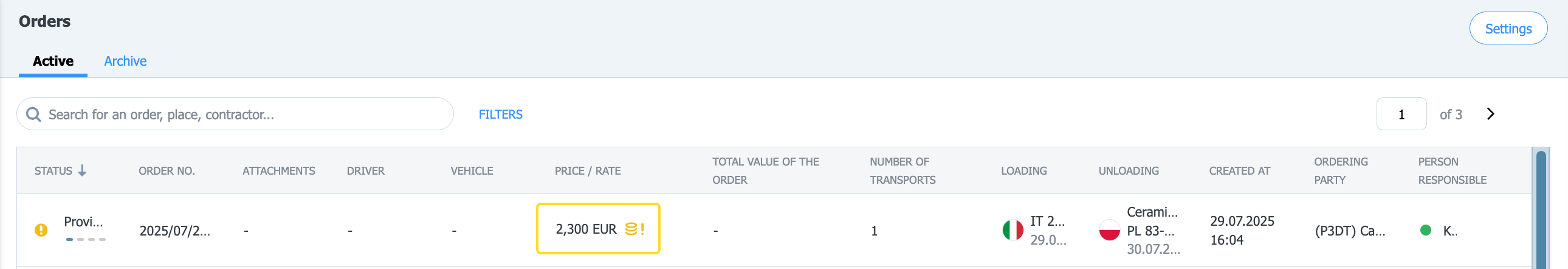1568x269 pixels.
Task: Go to next page with right chevron
Action: point(1490,114)
